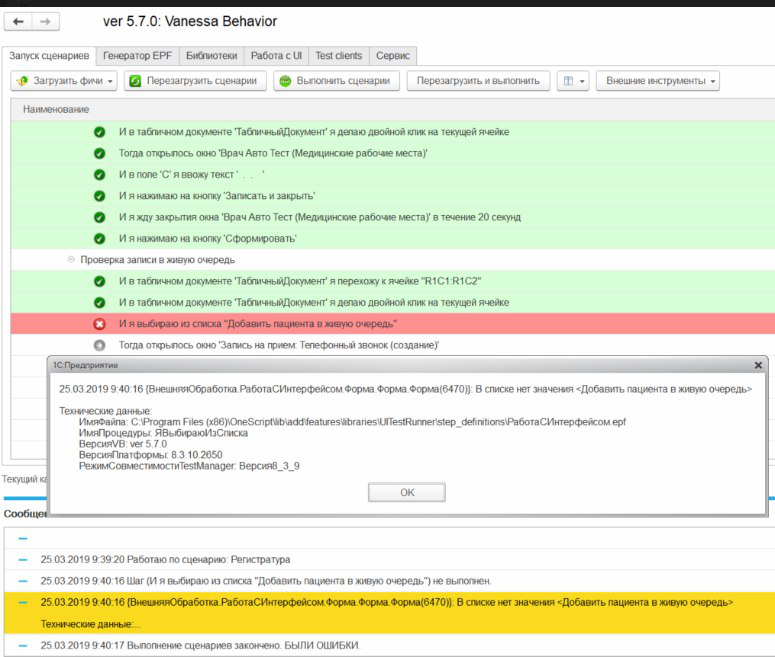The width and height of the screenshot is (775, 657).
Task: Open the table layout icon dropdown
Action: tap(573, 81)
